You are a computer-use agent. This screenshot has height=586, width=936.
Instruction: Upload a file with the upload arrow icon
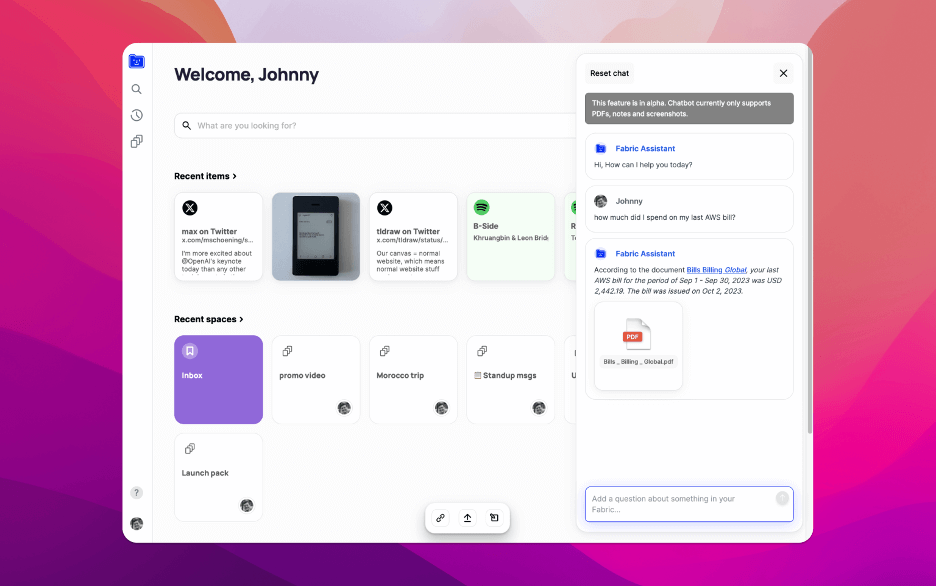point(467,518)
